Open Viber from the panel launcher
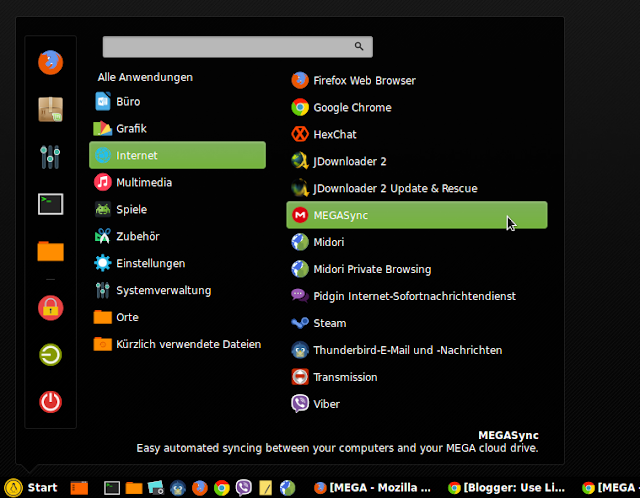 click(x=244, y=487)
